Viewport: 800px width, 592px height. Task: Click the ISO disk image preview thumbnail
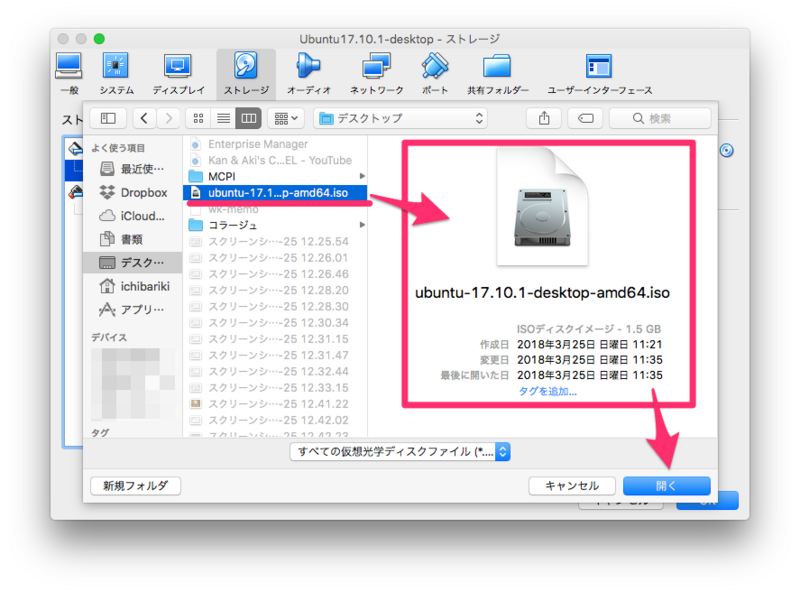(542, 207)
